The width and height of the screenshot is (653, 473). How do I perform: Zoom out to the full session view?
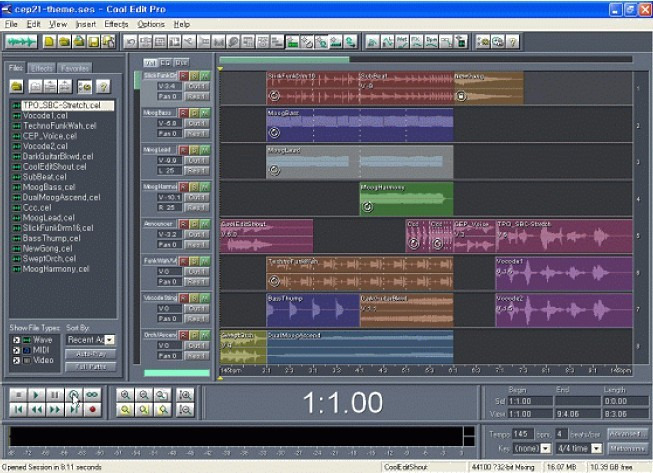162,395
